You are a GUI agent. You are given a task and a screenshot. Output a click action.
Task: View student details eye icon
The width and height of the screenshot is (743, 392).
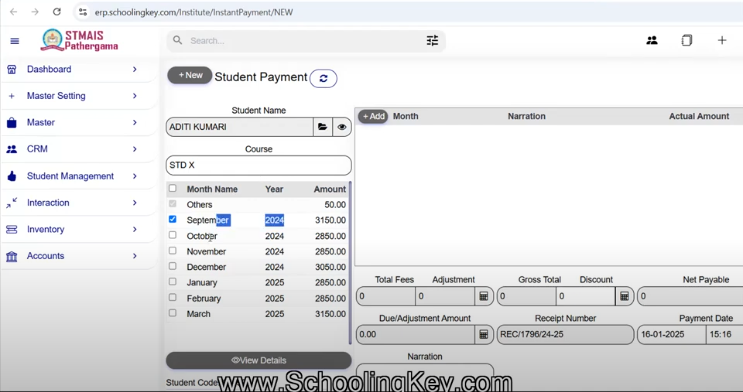(342, 127)
